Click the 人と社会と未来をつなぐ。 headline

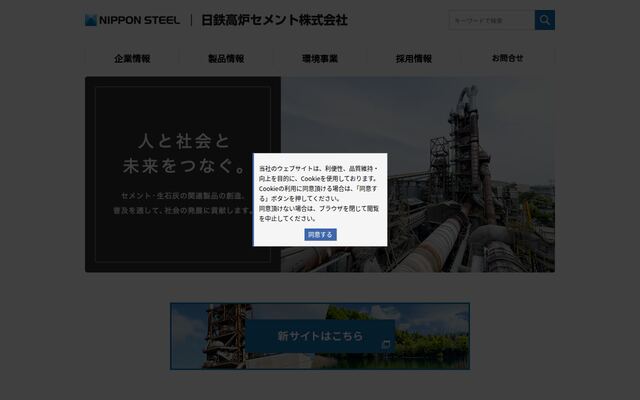pos(184,153)
